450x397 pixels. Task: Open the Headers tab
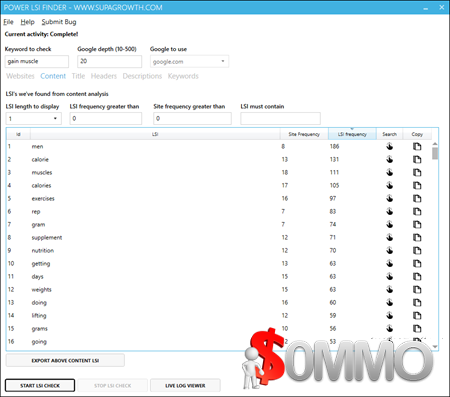coord(104,76)
